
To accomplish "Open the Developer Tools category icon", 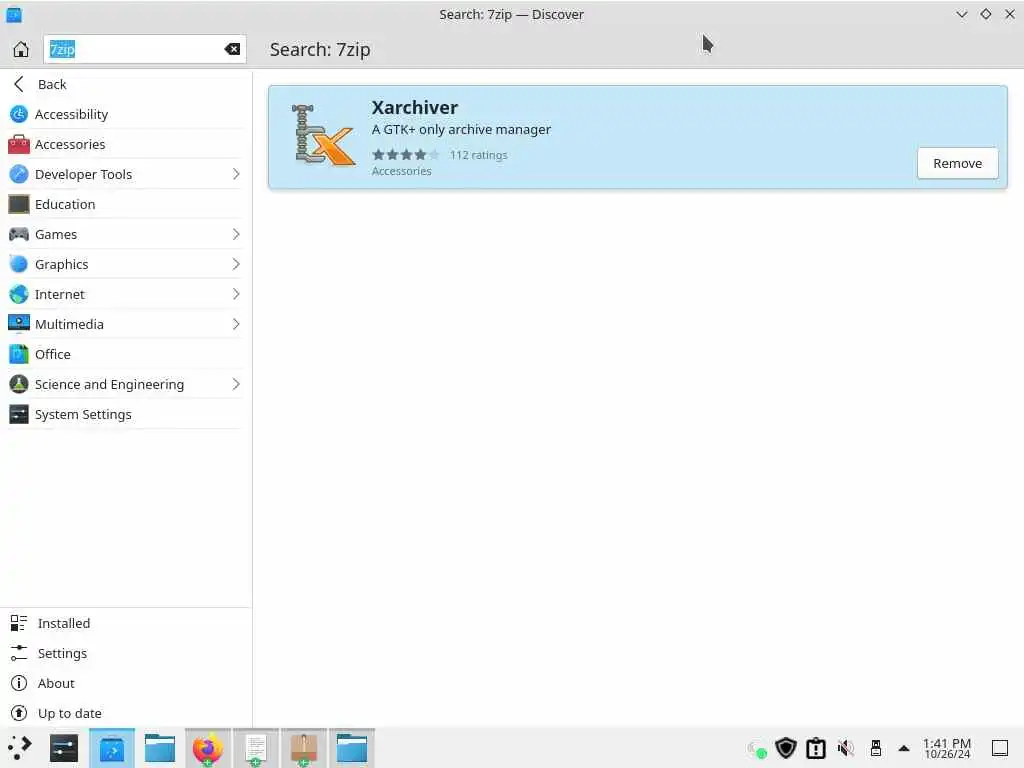I will 19,174.
